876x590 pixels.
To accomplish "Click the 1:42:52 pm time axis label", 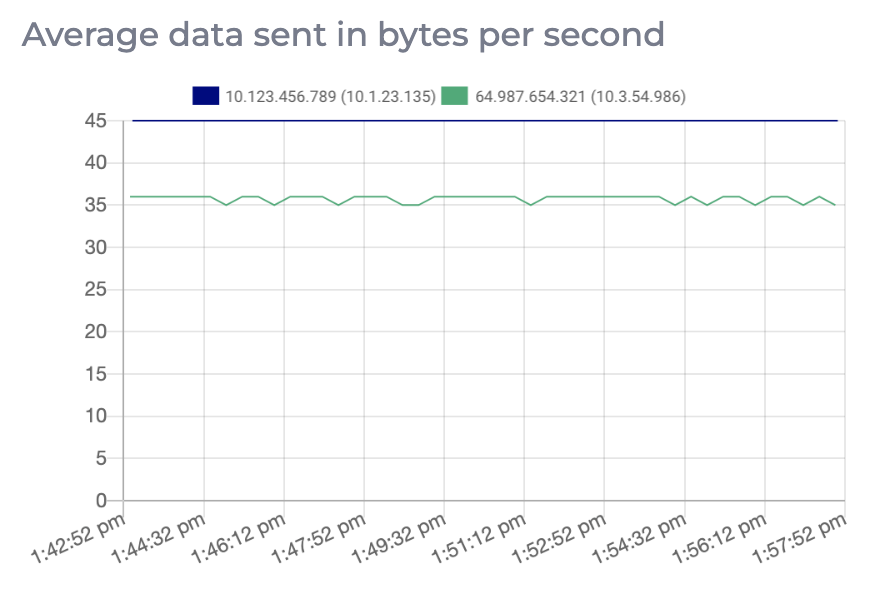I will pyautogui.click(x=82, y=538).
